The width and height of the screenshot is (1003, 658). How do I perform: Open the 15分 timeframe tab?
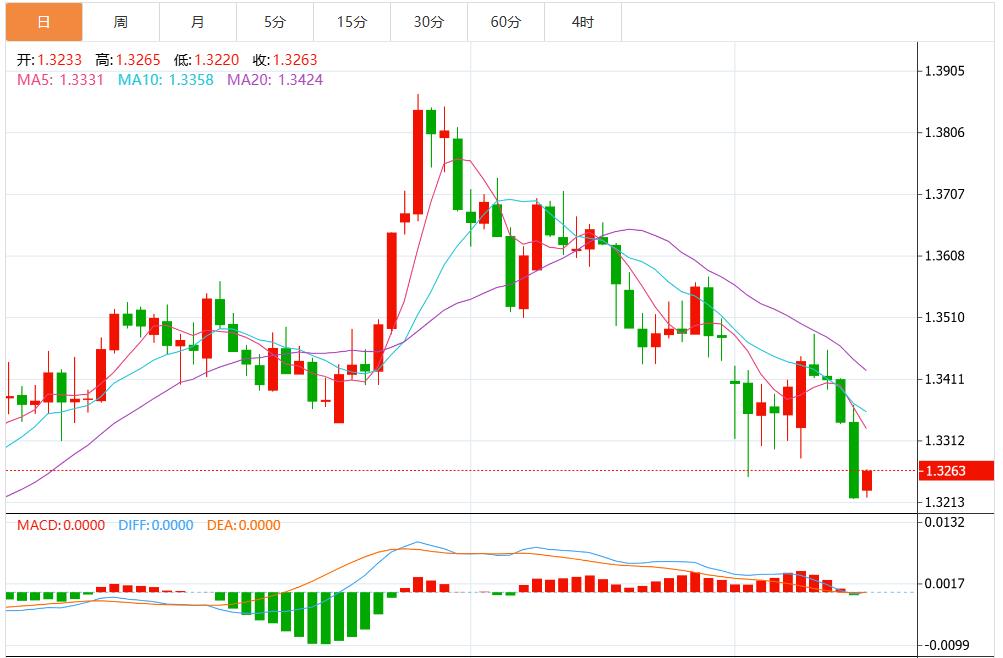pos(351,22)
